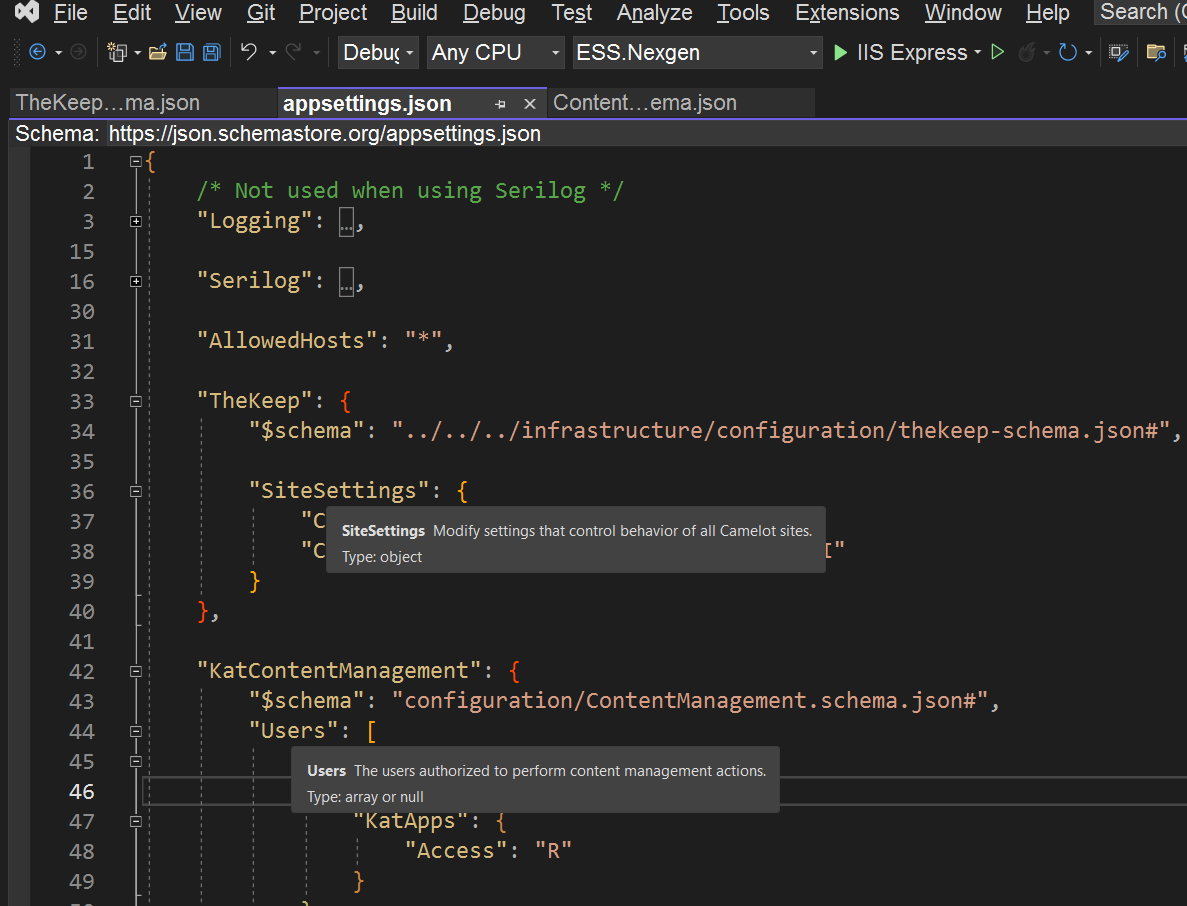The image size is (1187, 906).
Task: Open the Project menu
Action: [333, 13]
